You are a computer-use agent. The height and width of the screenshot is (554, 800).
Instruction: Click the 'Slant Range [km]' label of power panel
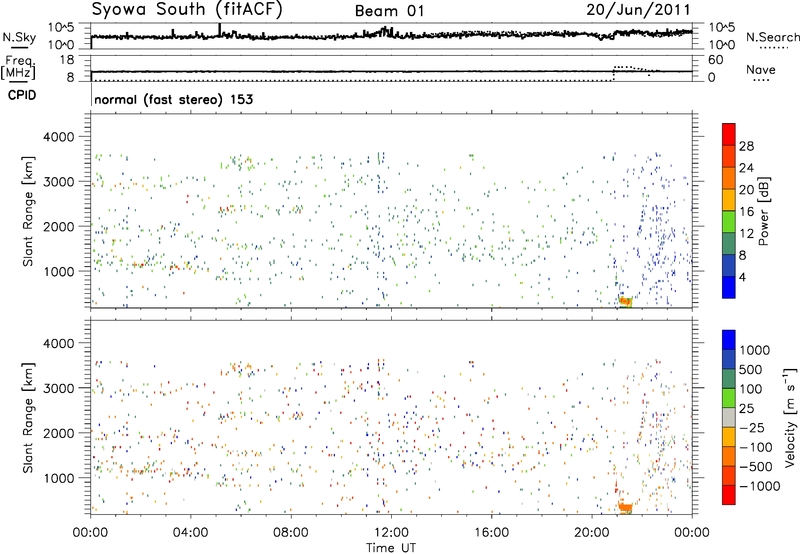click(28, 211)
